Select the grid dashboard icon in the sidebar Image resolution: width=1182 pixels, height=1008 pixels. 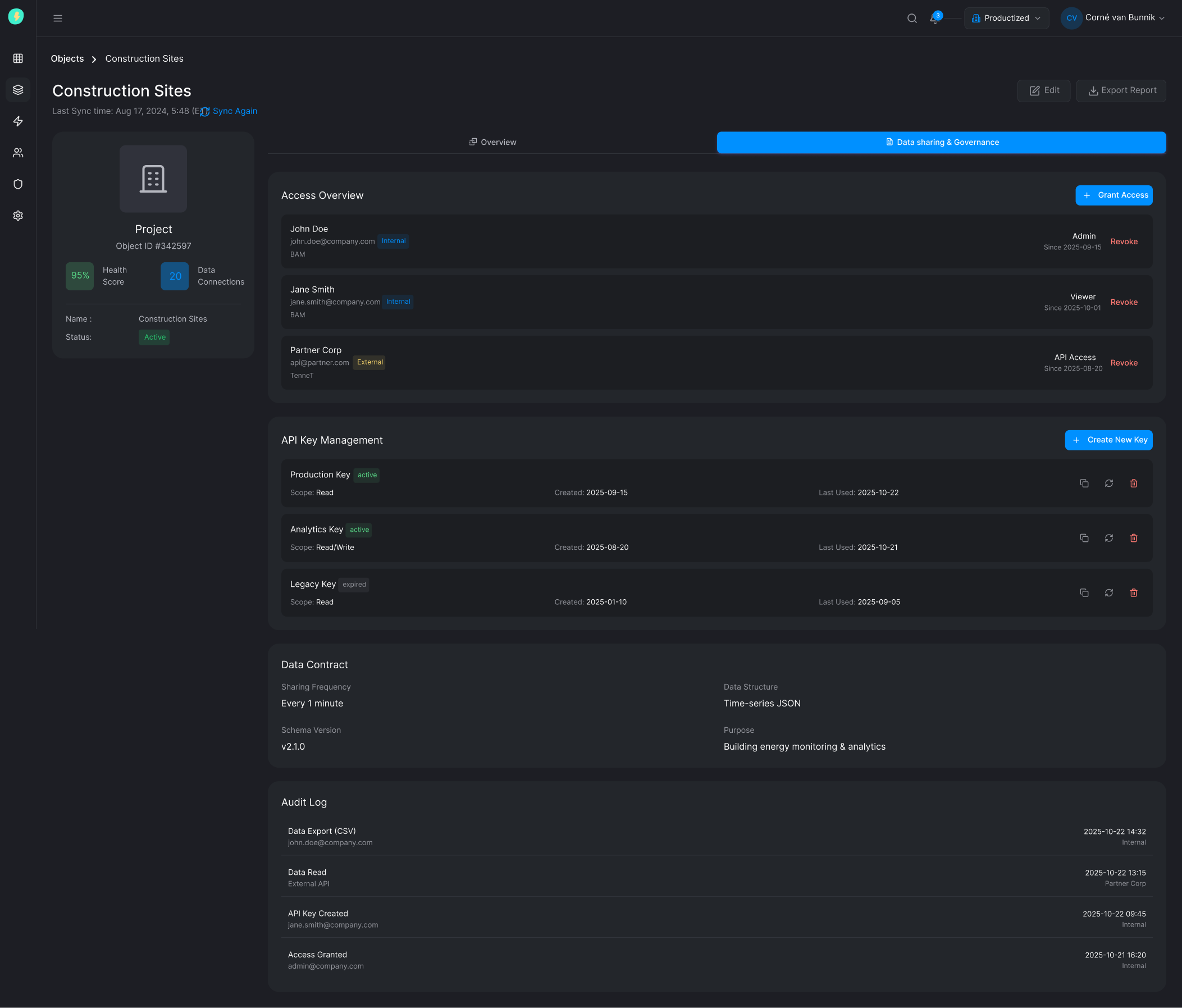pyautogui.click(x=17, y=58)
